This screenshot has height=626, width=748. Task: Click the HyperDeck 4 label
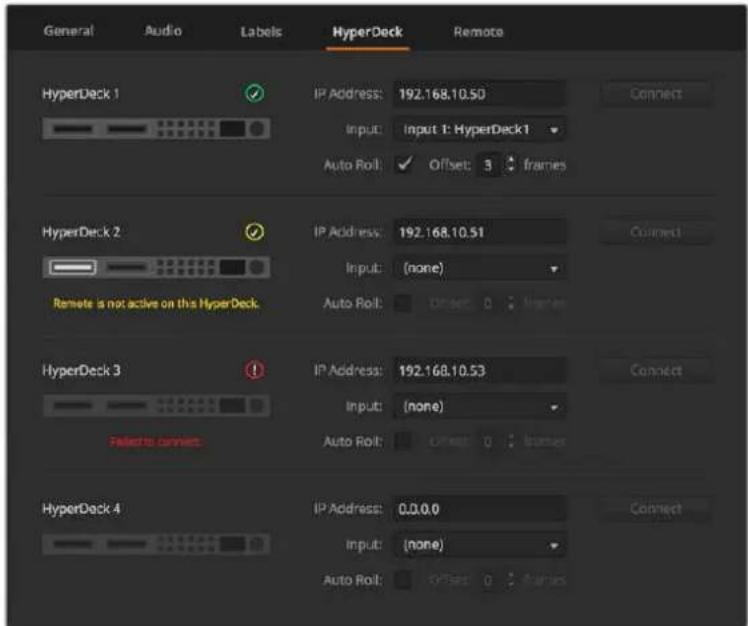click(x=81, y=509)
